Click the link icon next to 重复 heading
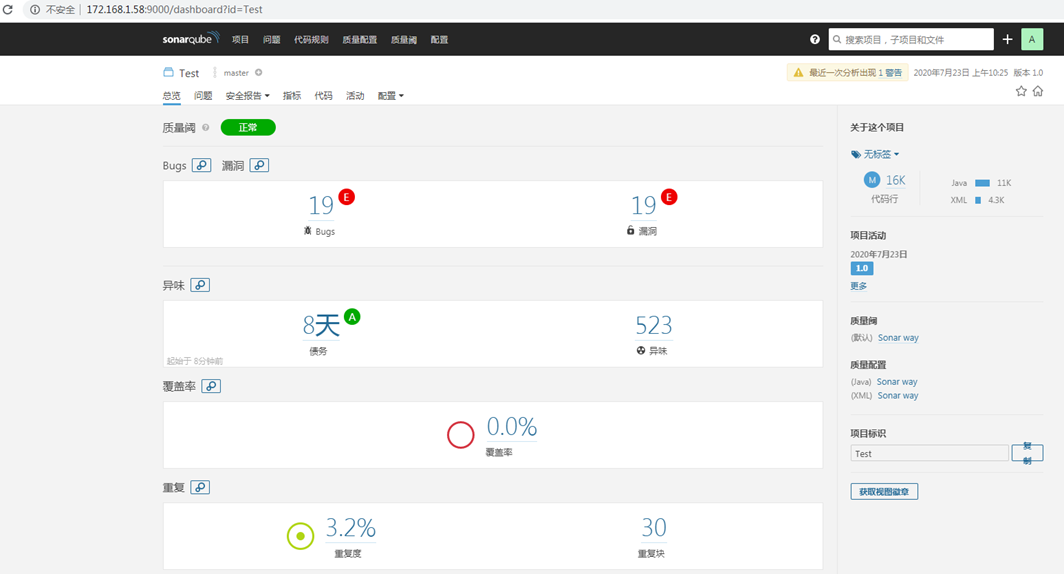Screen dimensions: 1064x574 coord(200,487)
